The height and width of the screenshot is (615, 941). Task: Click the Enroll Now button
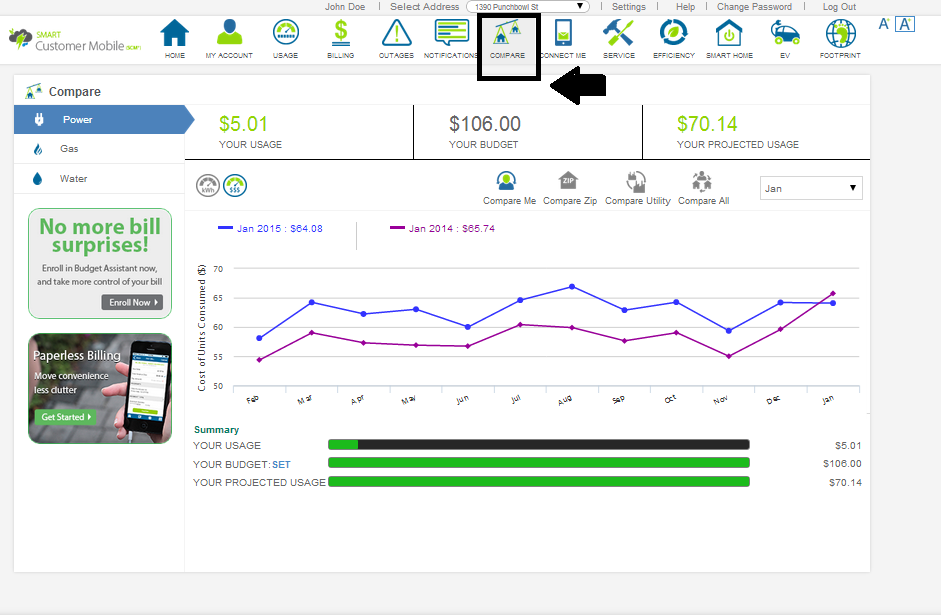click(131, 302)
